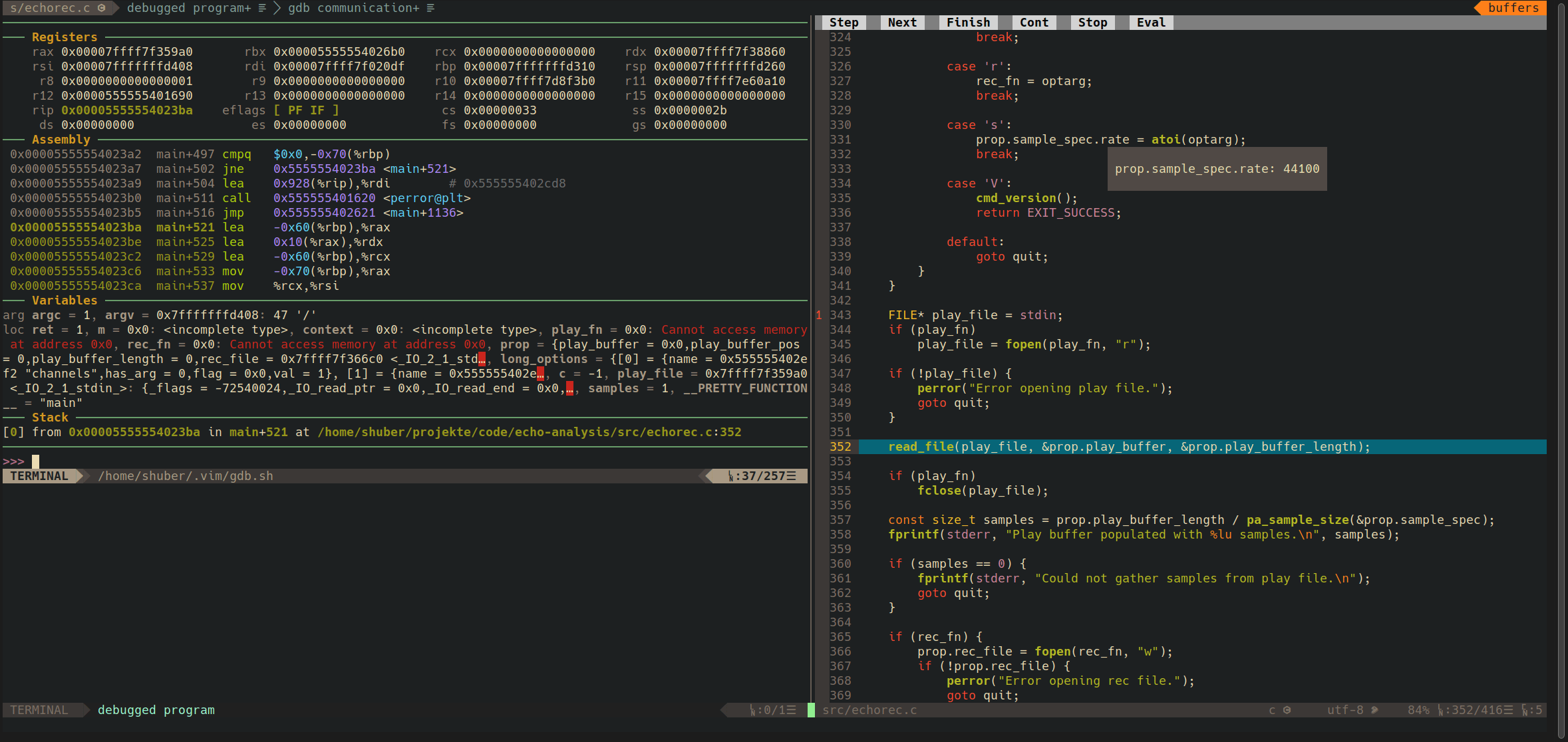Click the Stack section header
This screenshot has width=1568, height=742.
point(50,418)
